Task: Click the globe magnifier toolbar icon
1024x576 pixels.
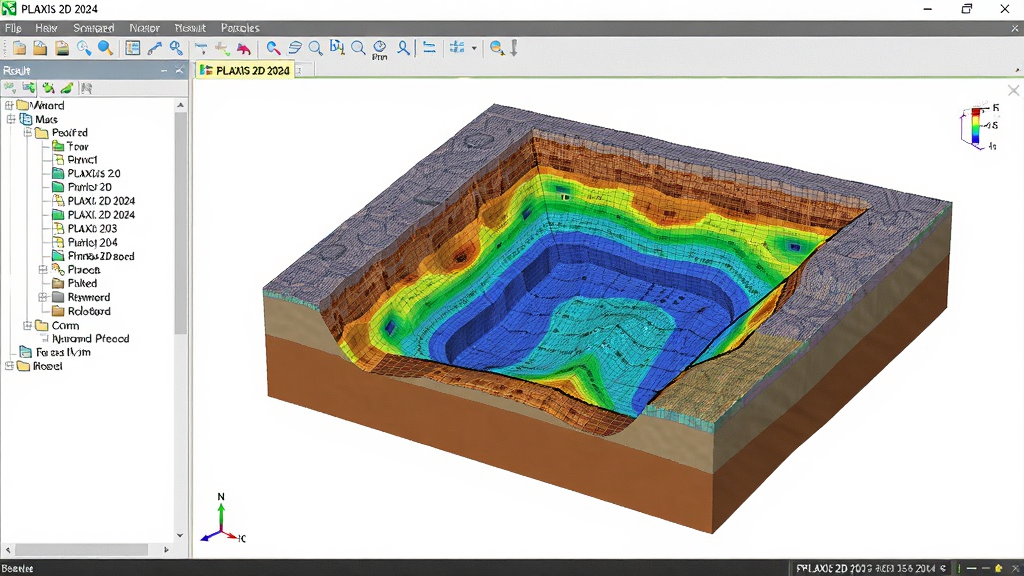Action: tap(497, 48)
